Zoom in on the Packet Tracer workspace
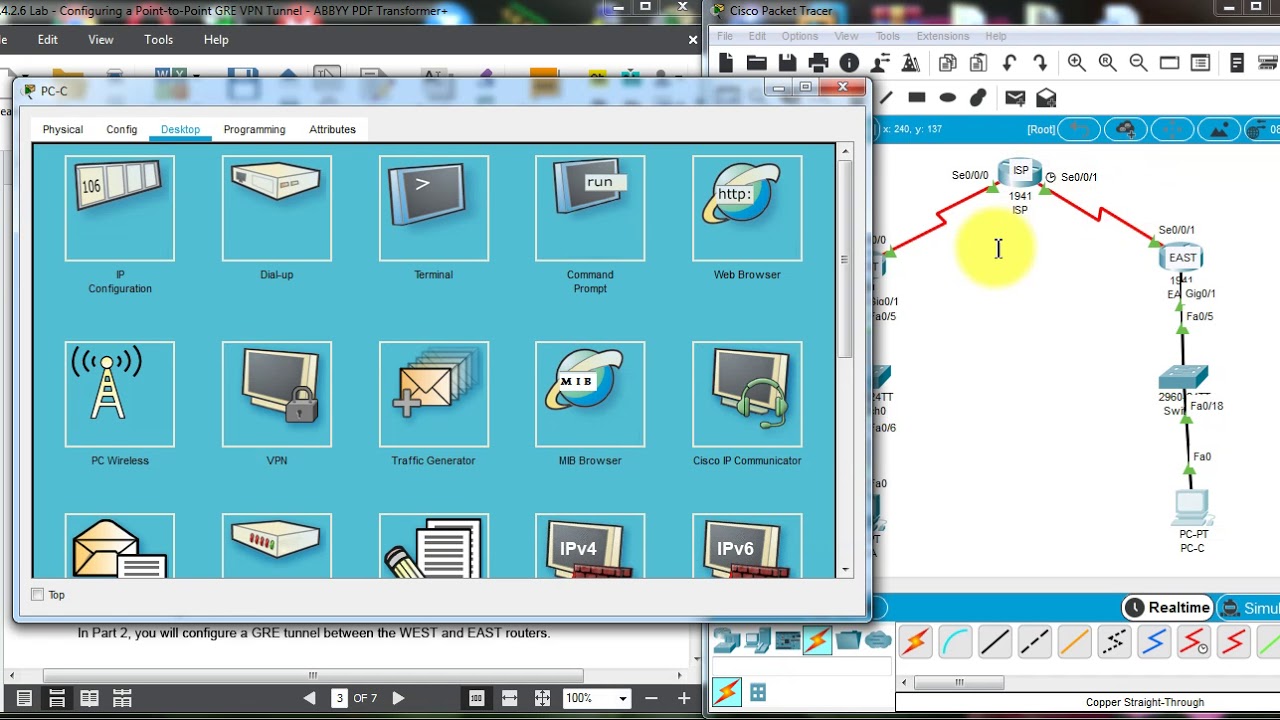Screen dimensions: 1280x720 [1077, 63]
